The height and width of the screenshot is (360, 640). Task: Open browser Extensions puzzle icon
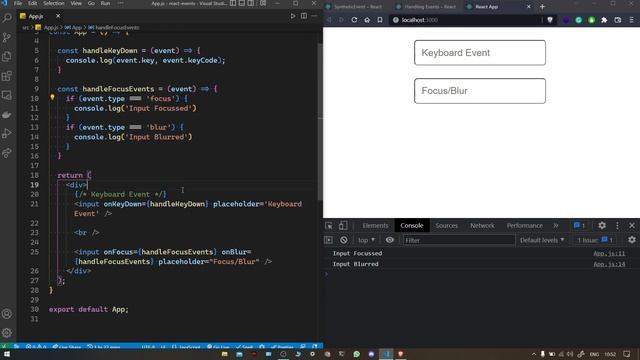point(604,20)
